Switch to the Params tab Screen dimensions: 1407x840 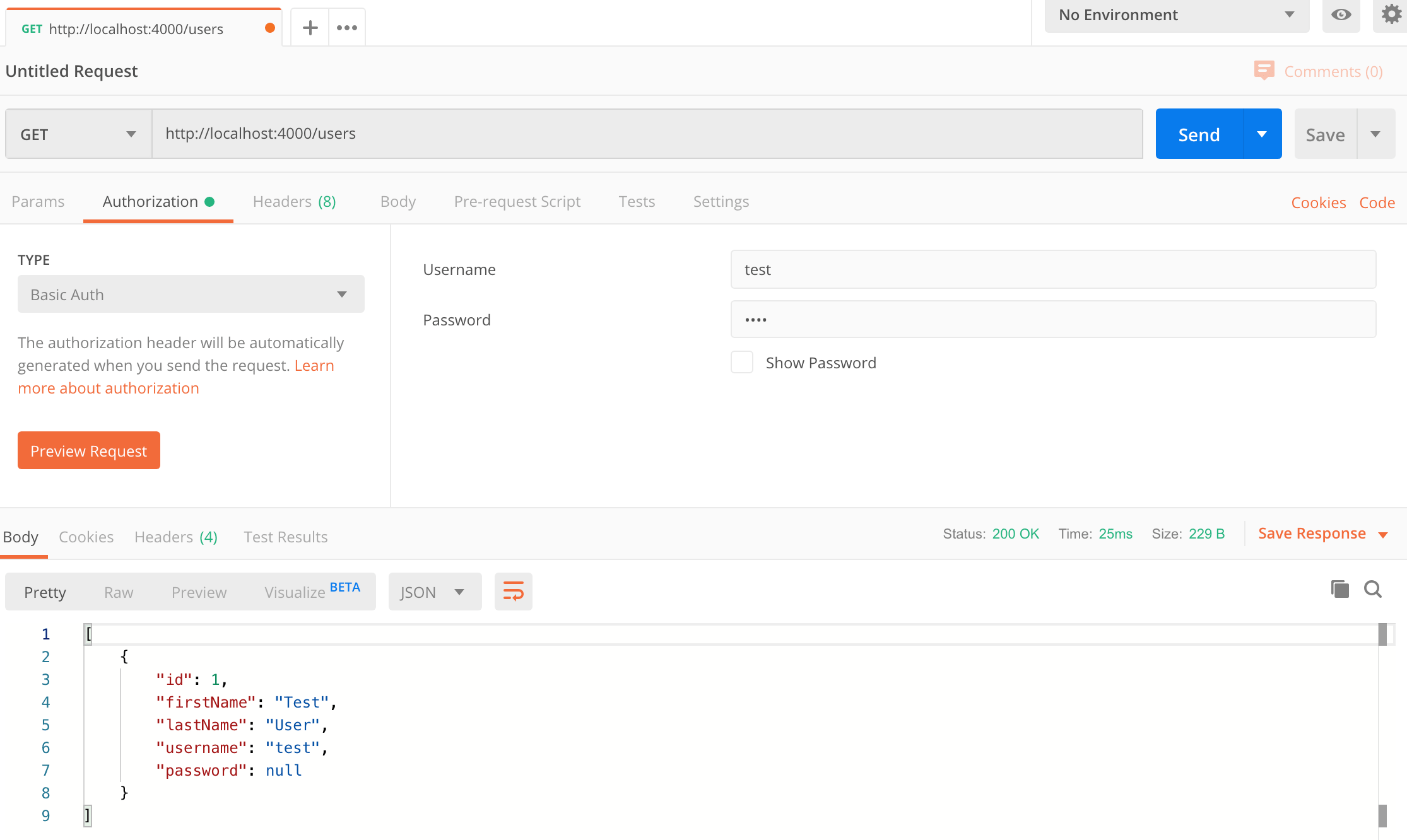click(x=37, y=201)
